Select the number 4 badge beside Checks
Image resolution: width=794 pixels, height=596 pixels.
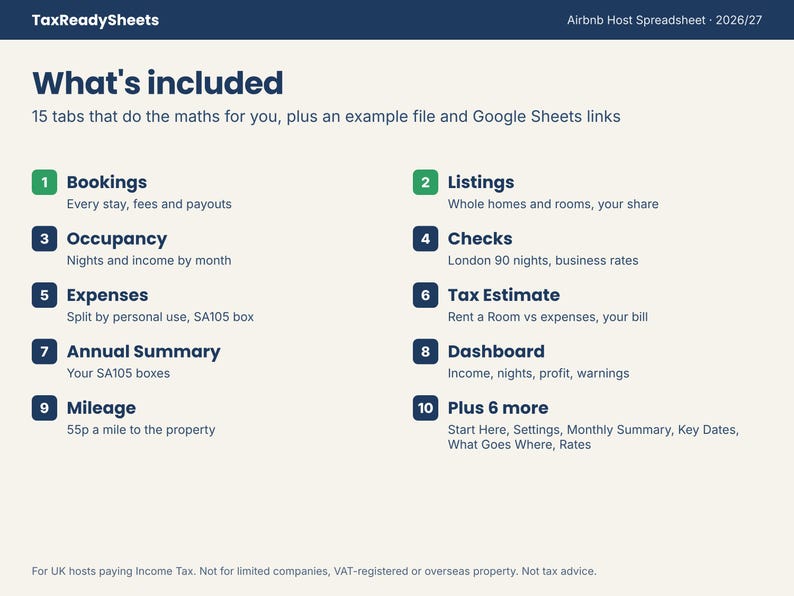[x=425, y=239]
